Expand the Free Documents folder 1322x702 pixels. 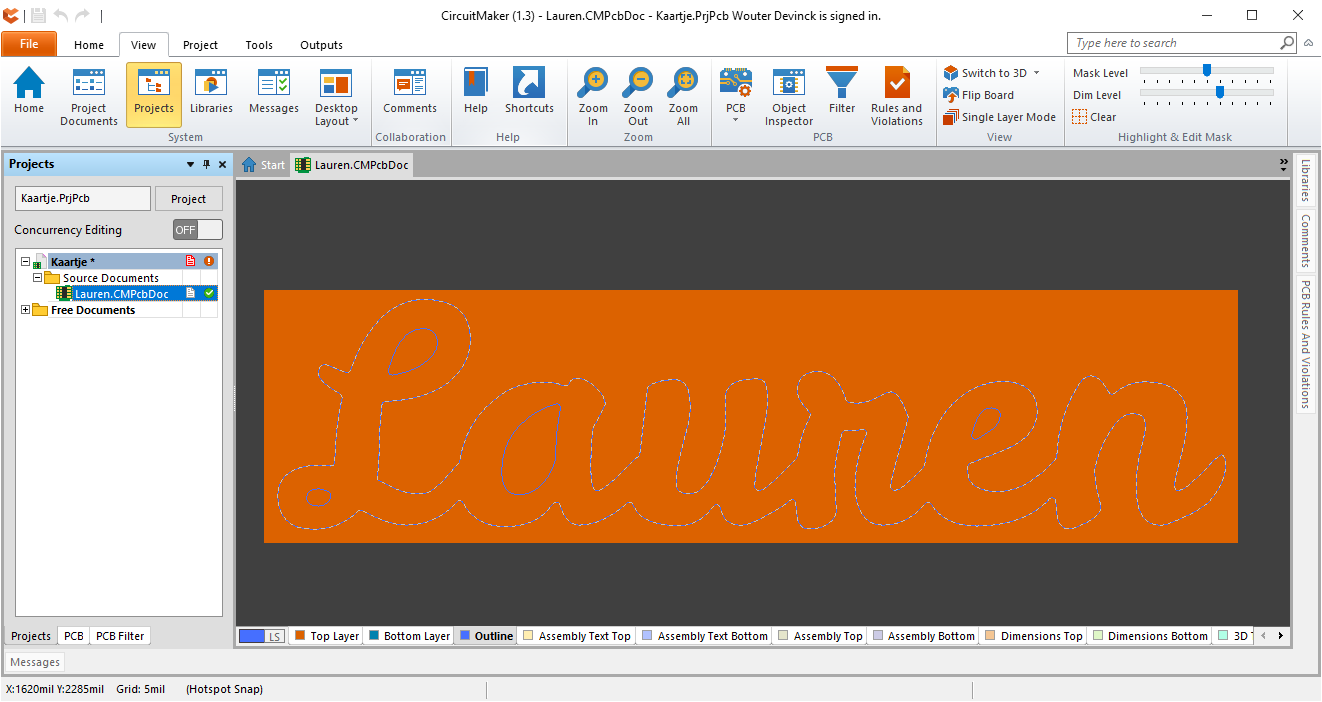(26, 310)
